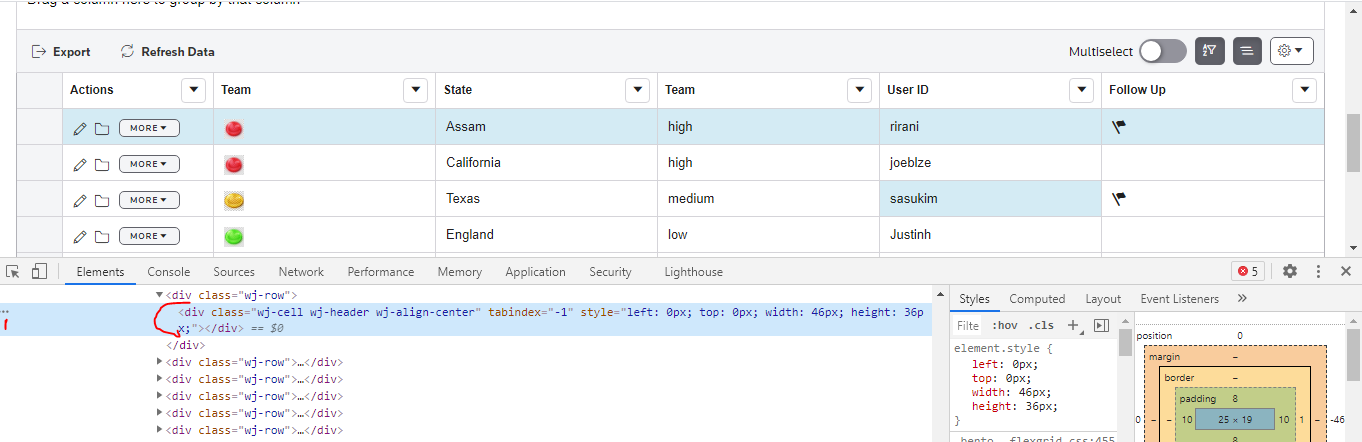1362x442 pixels.
Task: Click the sasukim user ID cell
Action: [991, 199]
